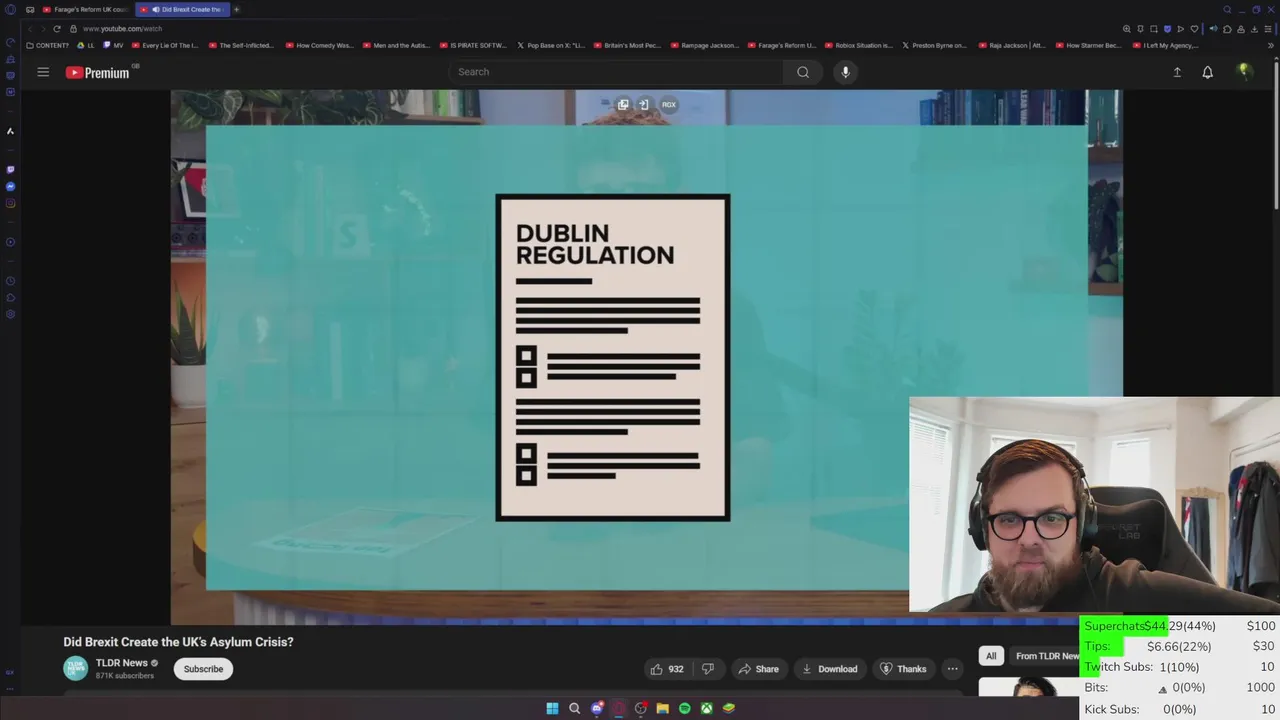Open the account avatar menu
The image size is (1280, 720).
(x=1244, y=71)
